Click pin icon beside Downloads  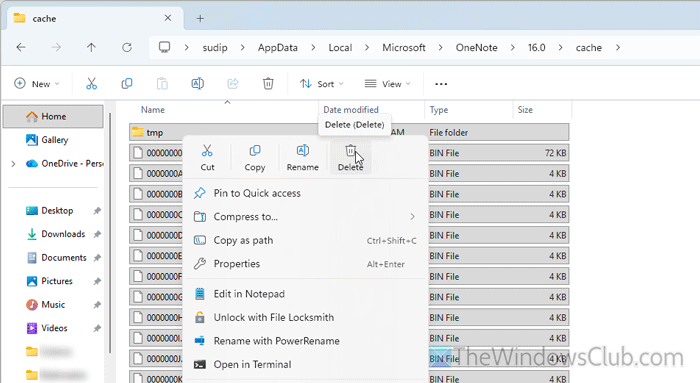click(x=97, y=234)
